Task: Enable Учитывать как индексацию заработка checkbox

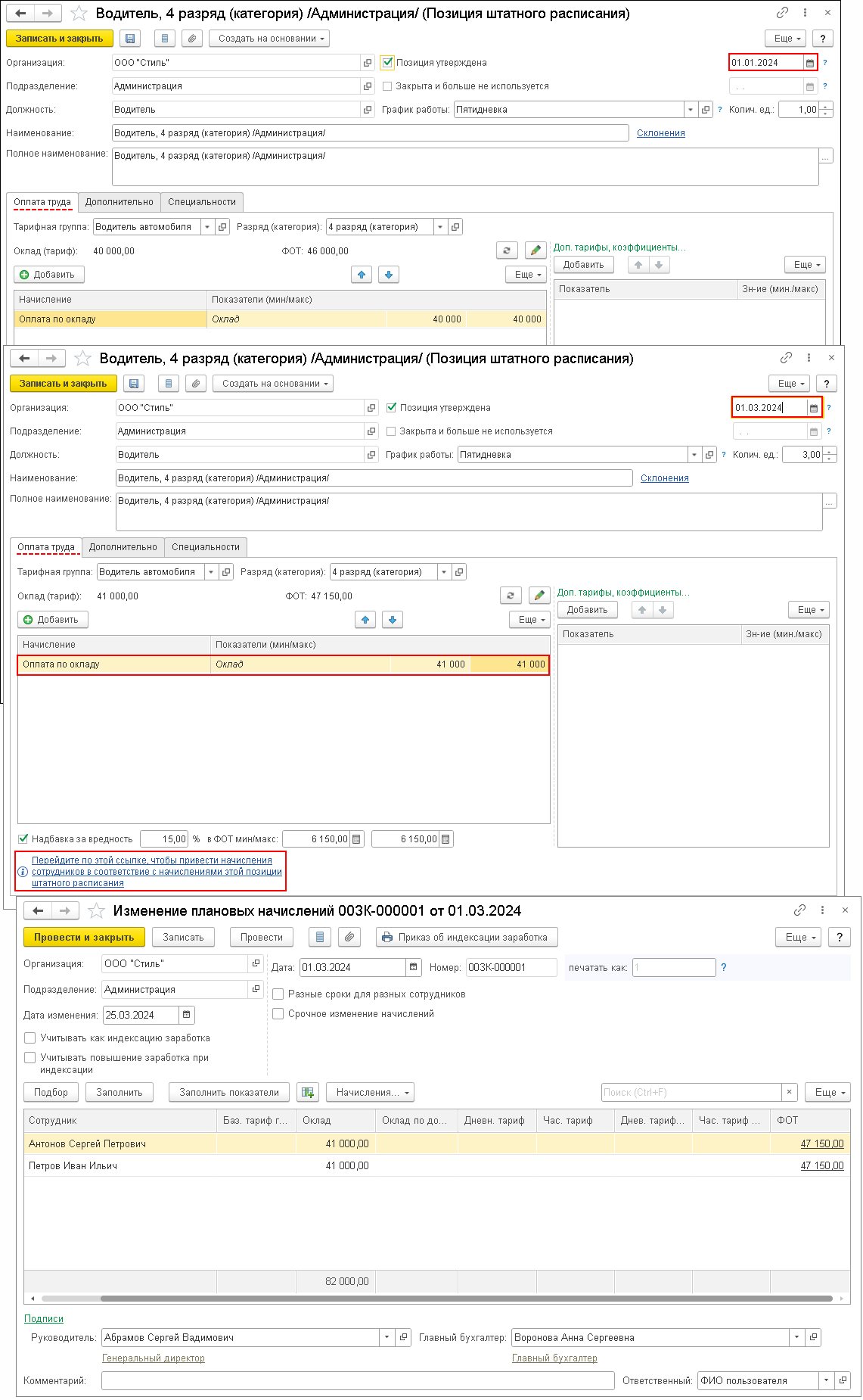Action: tap(30, 1038)
